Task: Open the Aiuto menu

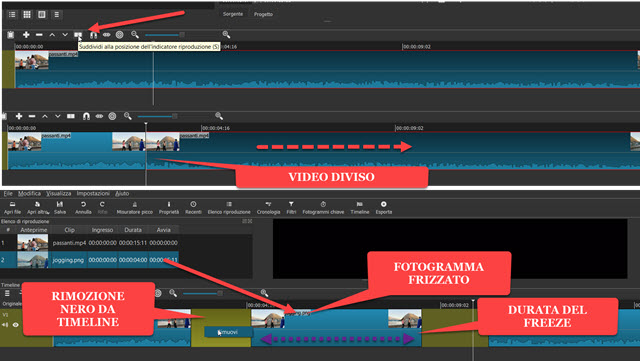Action: click(122, 194)
